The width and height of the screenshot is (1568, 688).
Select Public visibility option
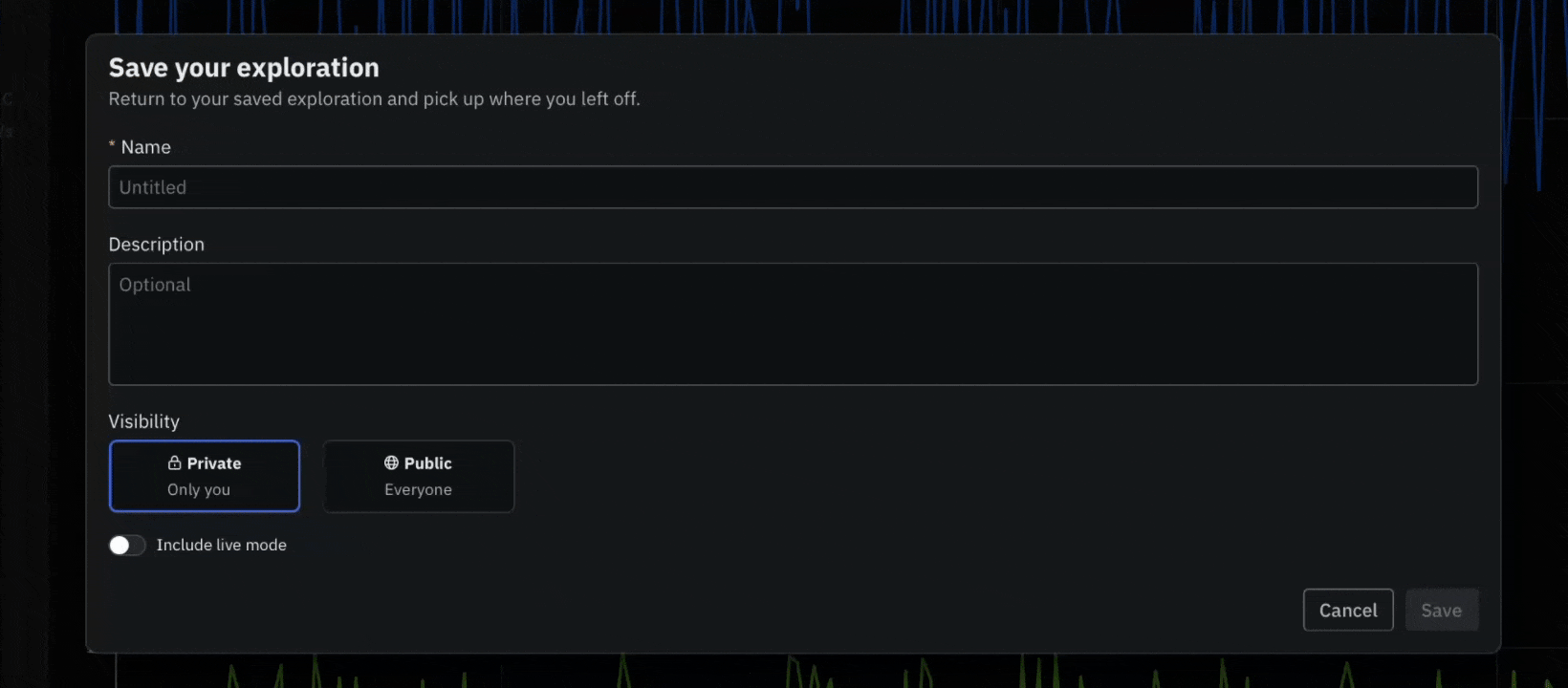pos(419,476)
